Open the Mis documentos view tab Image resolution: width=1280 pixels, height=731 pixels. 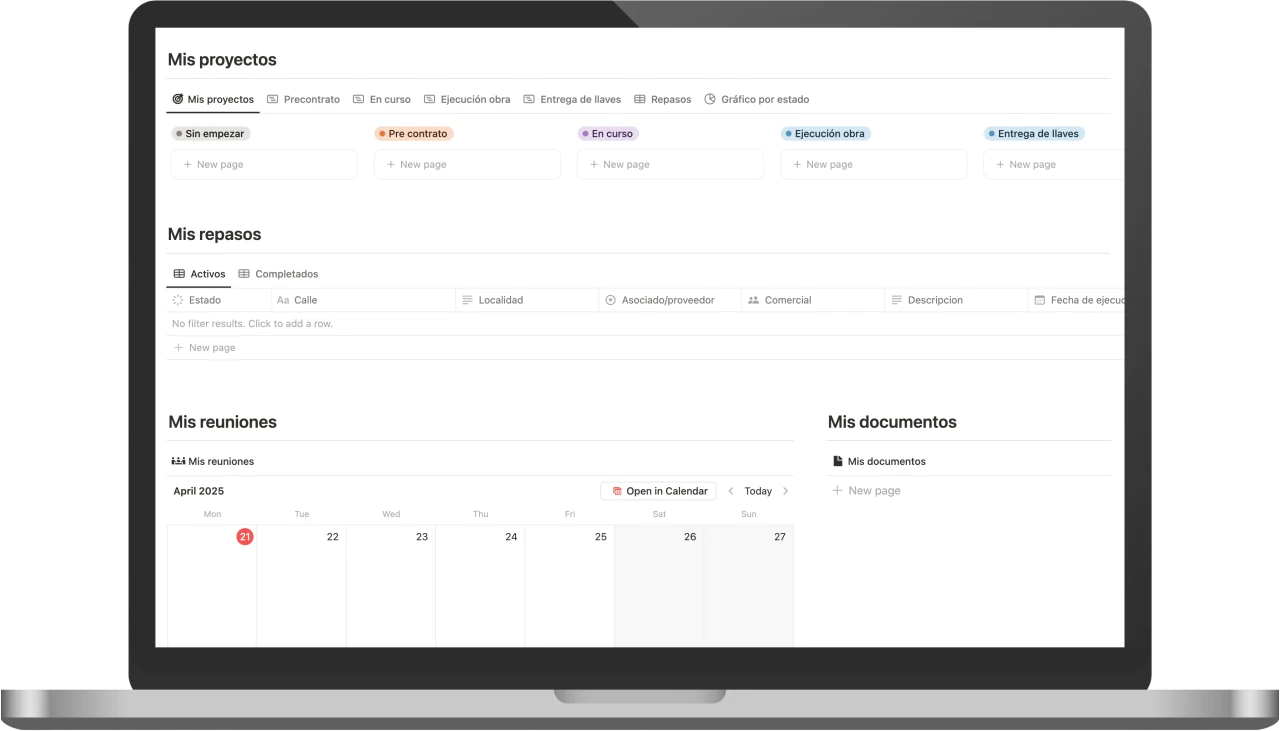tap(879, 462)
